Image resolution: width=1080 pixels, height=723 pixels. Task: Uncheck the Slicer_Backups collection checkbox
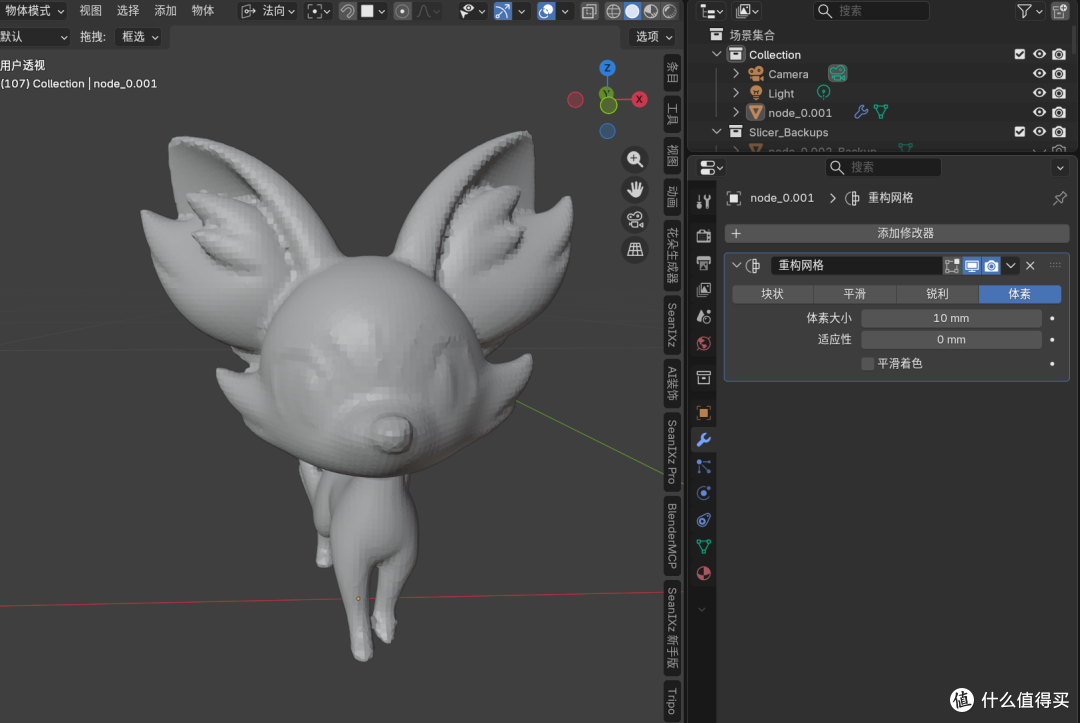[x=1020, y=132]
